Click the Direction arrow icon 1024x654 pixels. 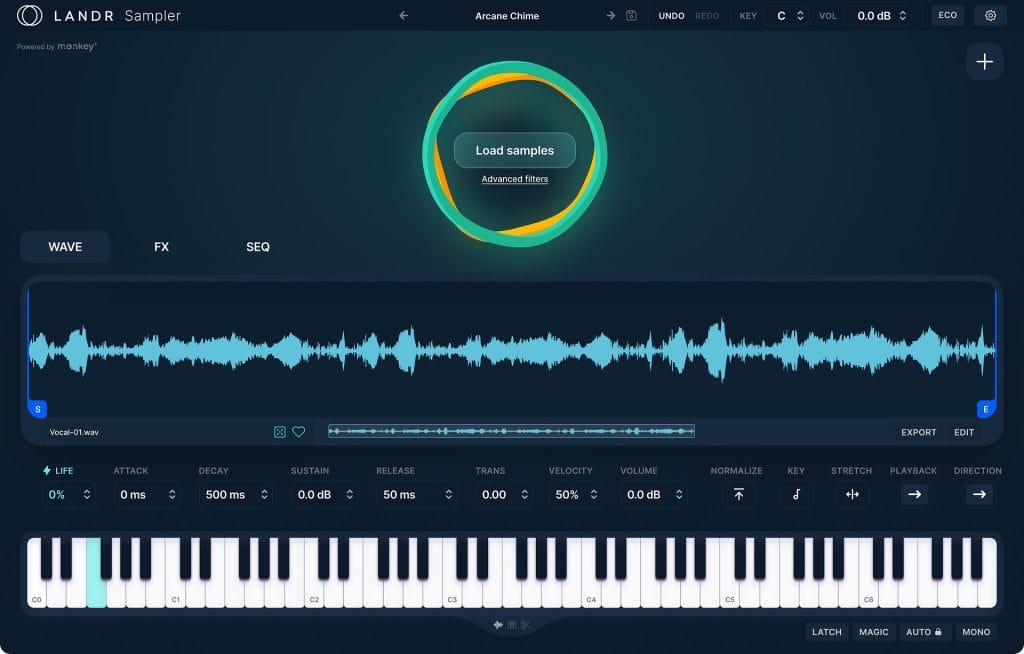(978, 494)
